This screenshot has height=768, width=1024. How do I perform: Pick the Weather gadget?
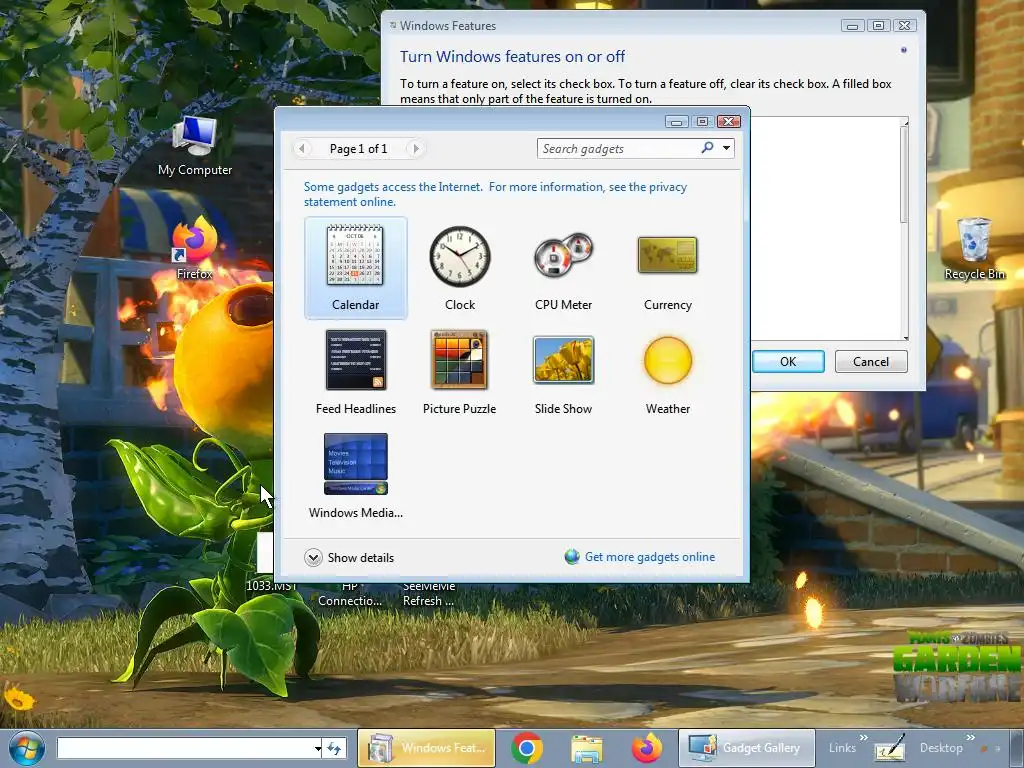(667, 372)
